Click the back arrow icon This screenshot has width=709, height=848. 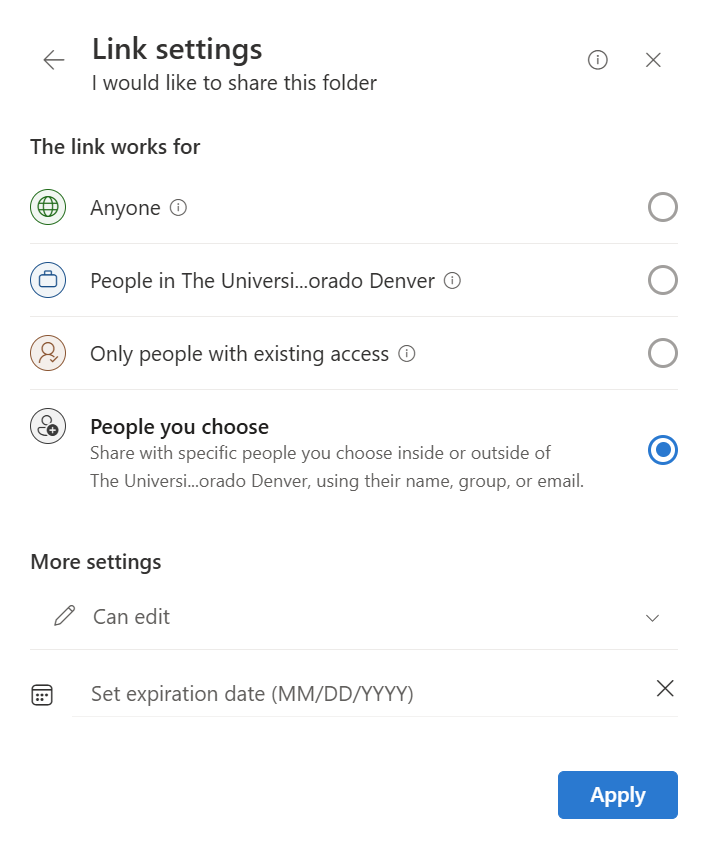53,60
